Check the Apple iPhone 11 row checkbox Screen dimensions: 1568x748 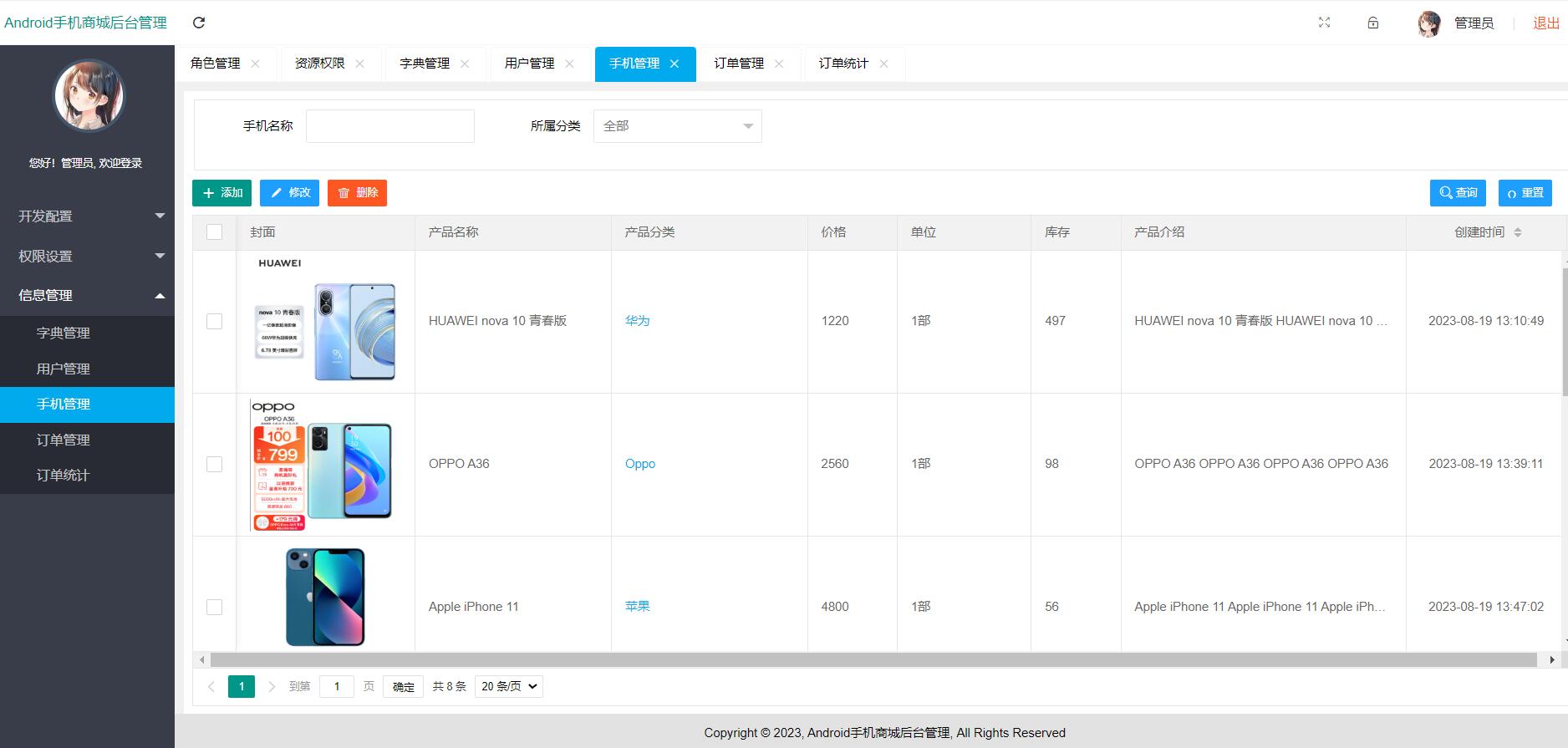tap(215, 608)
